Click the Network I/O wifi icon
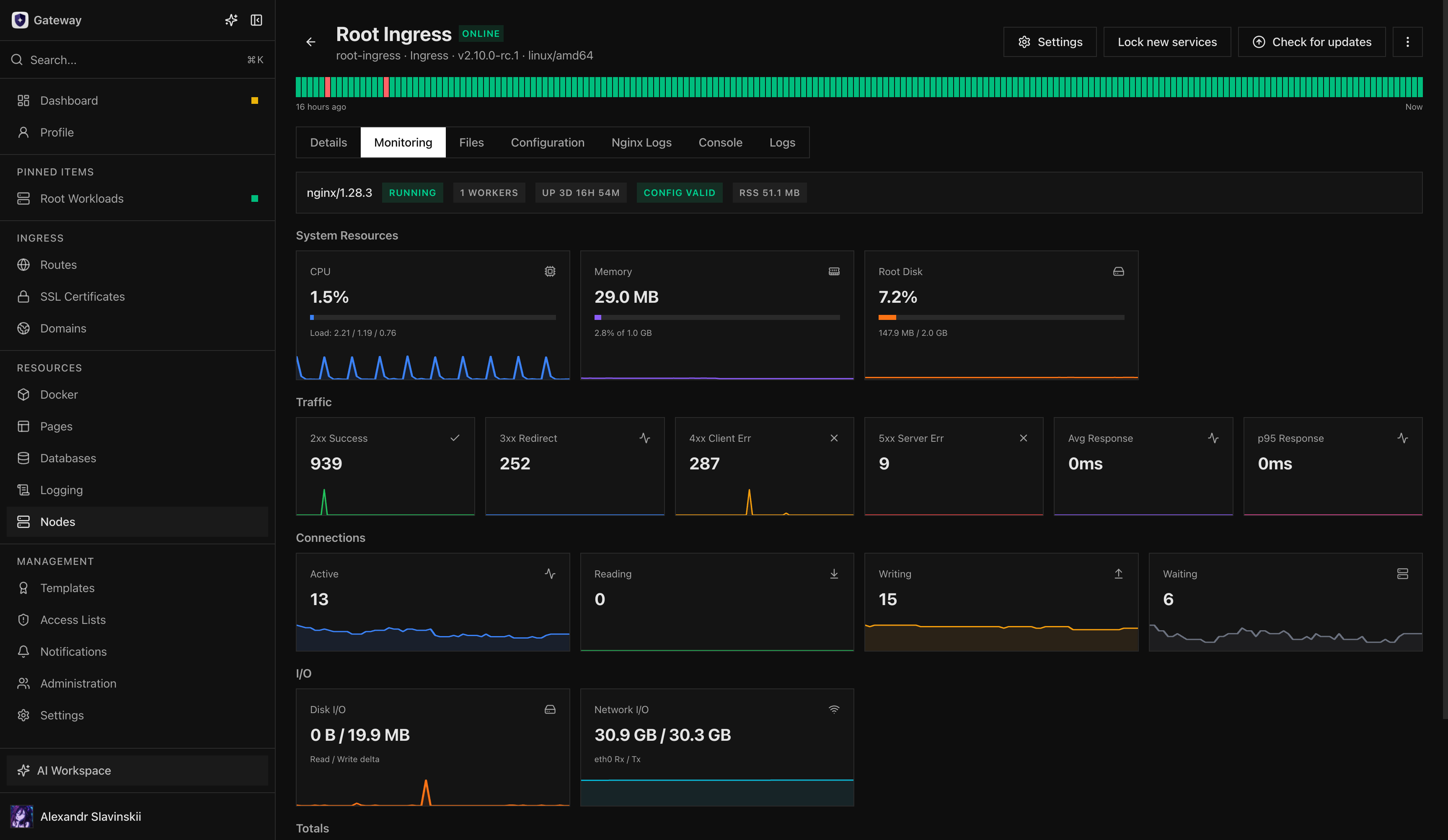Viewport: 1448px width, 840px height. [x=834, y=710]
